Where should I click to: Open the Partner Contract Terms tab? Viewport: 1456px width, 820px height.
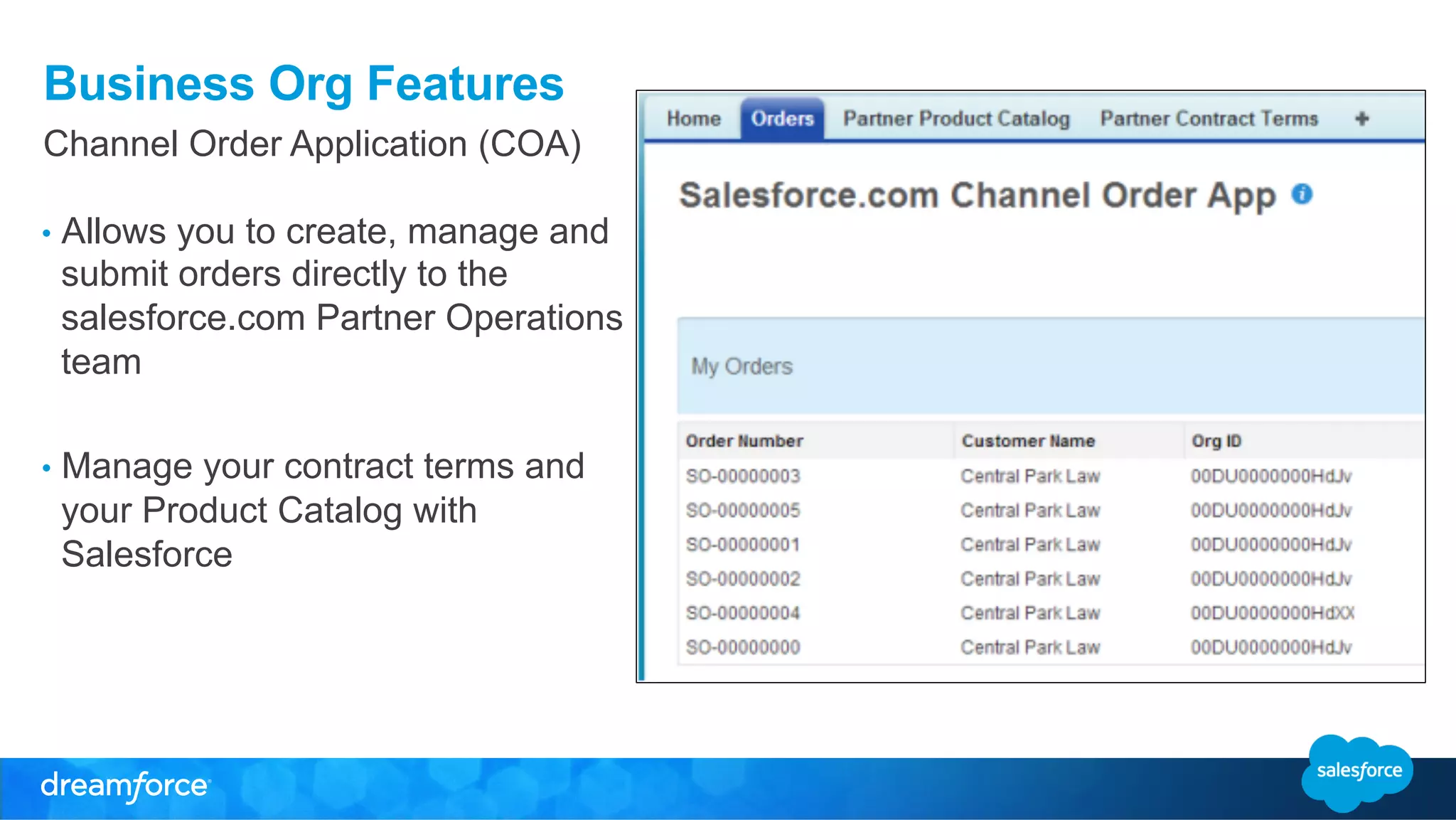click(1209, 118)
